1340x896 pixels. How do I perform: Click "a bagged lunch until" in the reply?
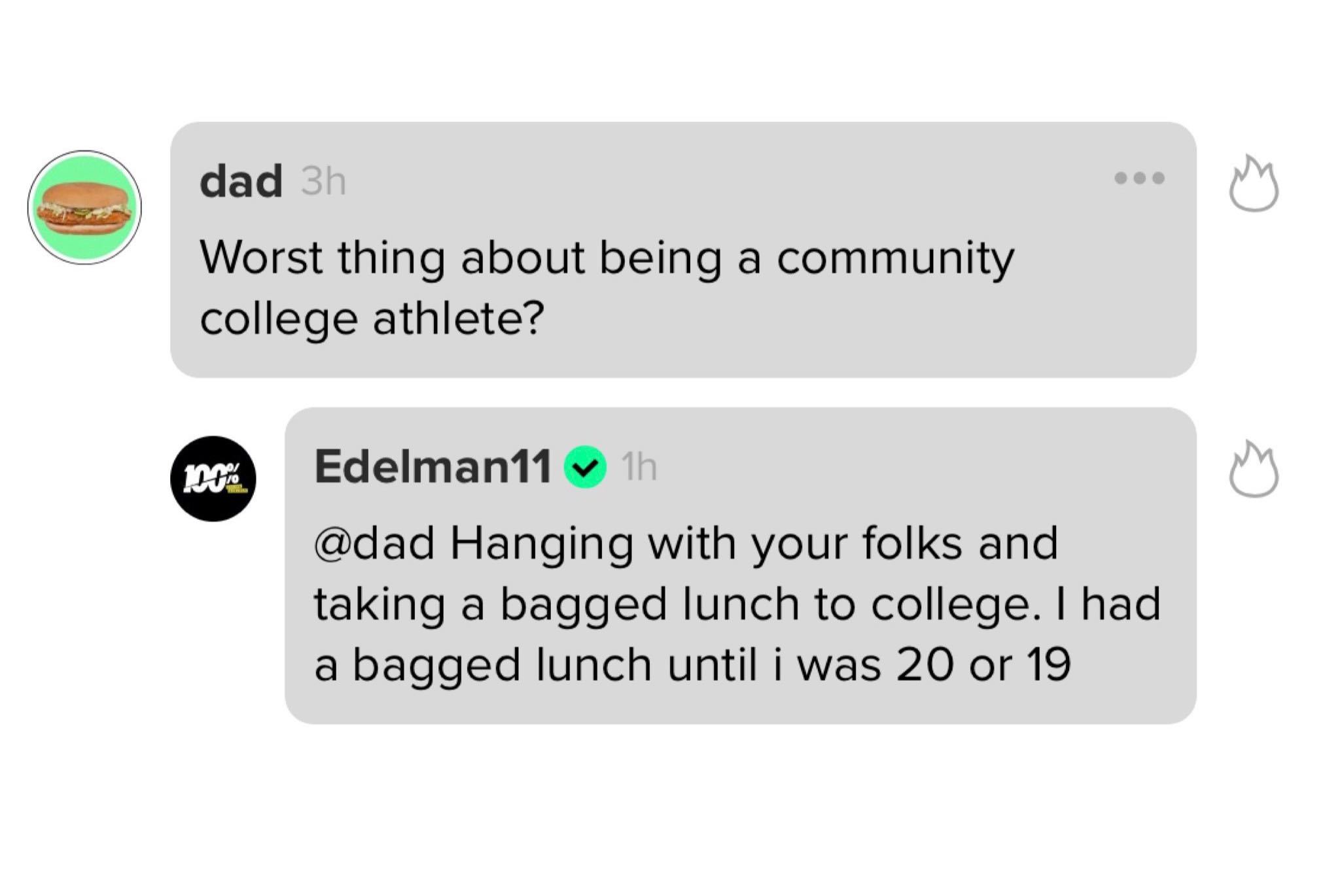(x=535, y=664)
